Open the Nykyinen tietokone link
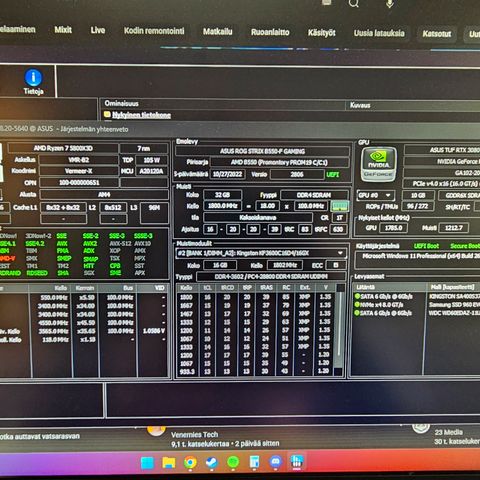480x480 pixels. click(x=141, y=115)
